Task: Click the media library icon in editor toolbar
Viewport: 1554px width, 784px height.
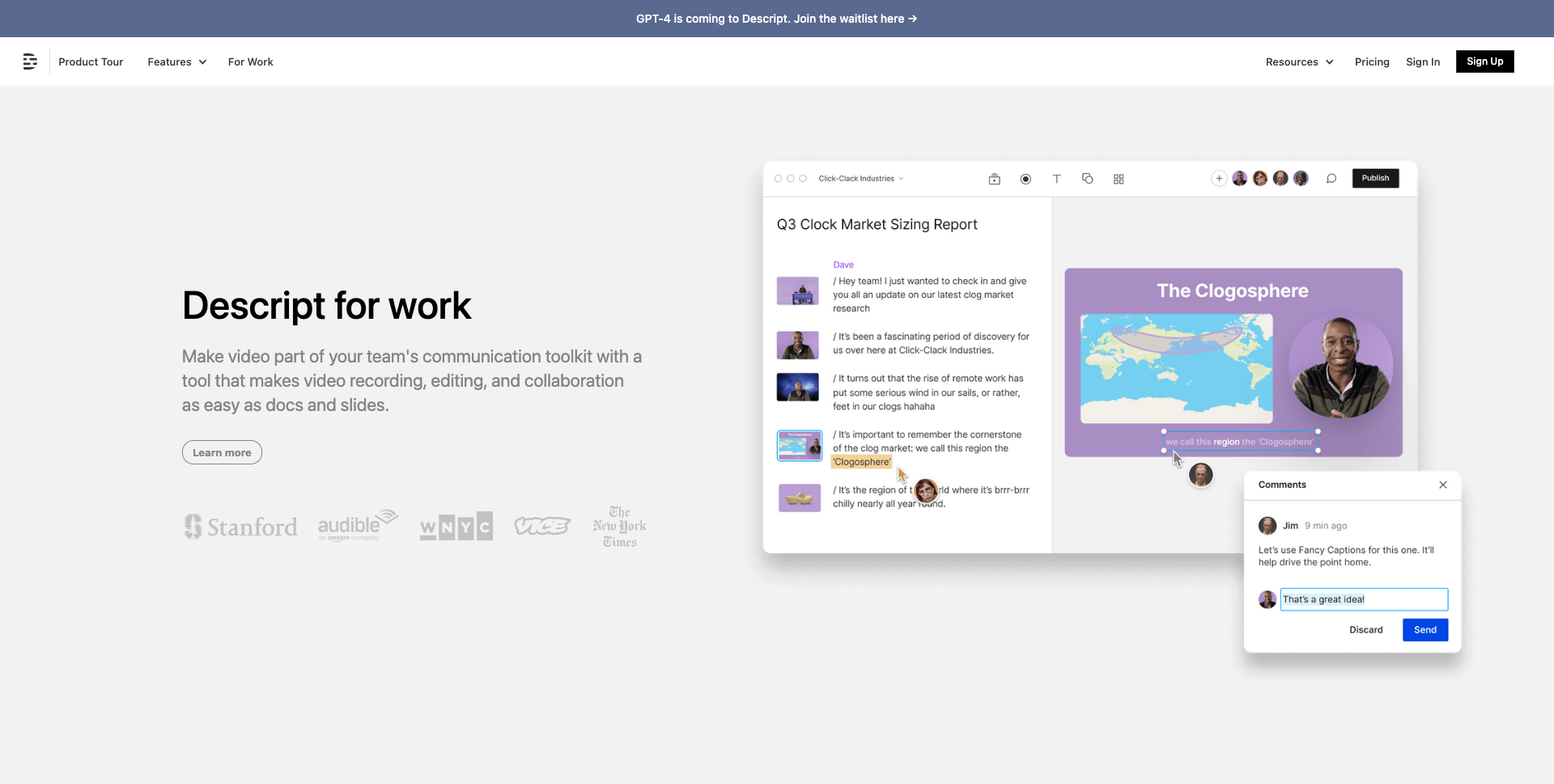Action: (995, 179)
